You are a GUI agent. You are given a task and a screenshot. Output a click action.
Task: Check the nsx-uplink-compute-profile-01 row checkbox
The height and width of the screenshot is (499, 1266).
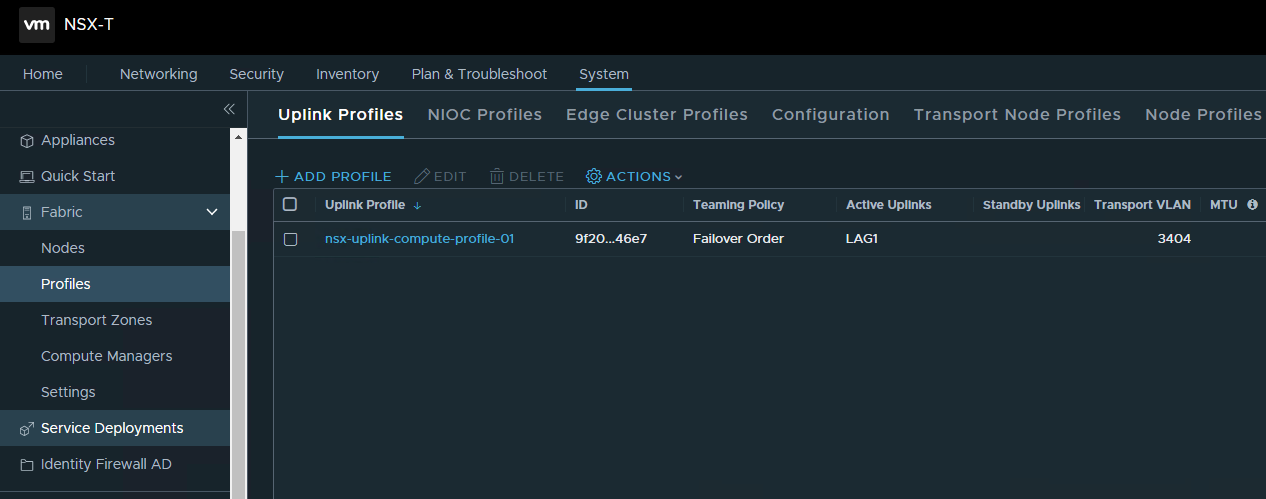[x=290, y=239]
